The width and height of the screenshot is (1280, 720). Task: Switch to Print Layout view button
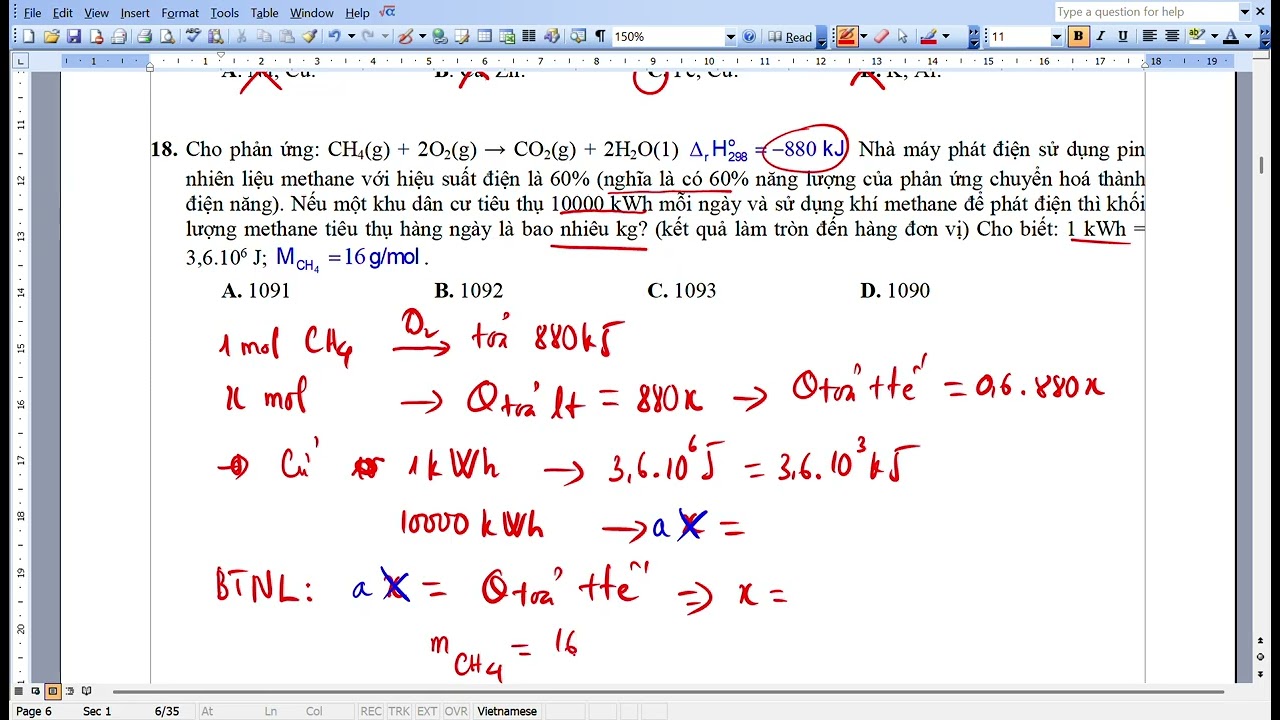tap(53, 691)
